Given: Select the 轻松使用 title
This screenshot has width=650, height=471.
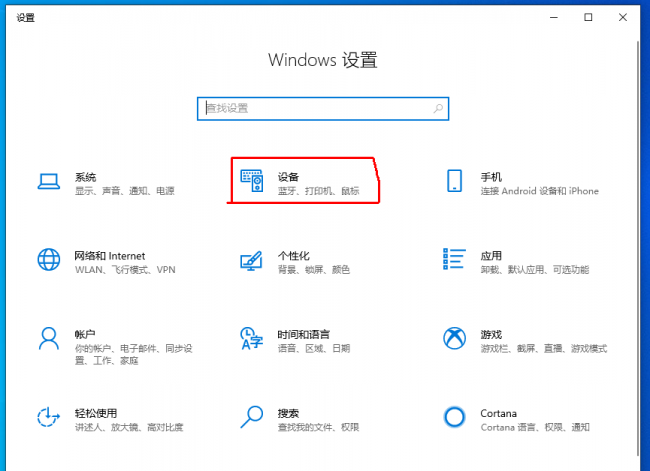Looking at the screenshot, I should click(96, 413).
